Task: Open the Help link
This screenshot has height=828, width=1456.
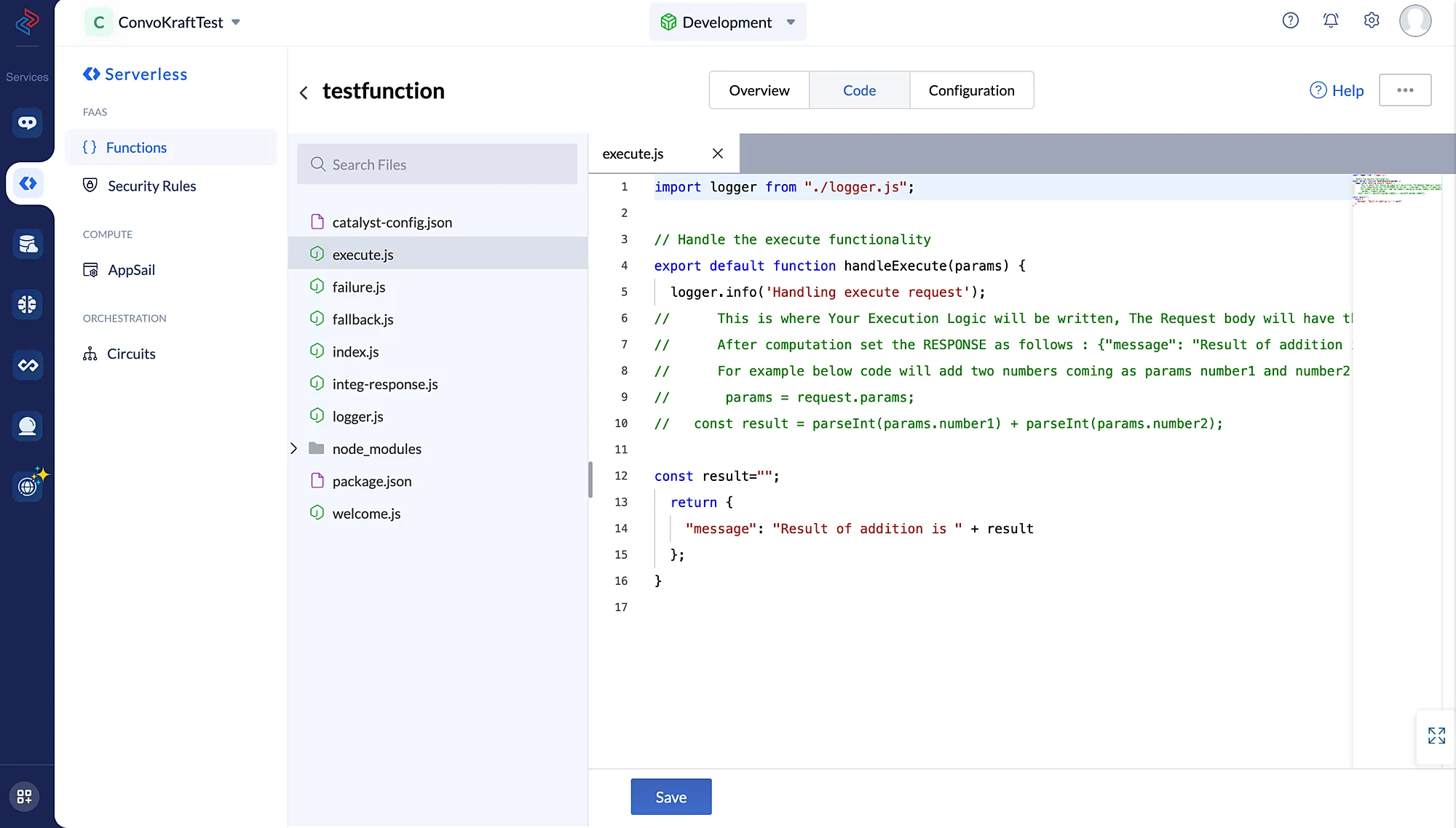Action: (1337, 90)
